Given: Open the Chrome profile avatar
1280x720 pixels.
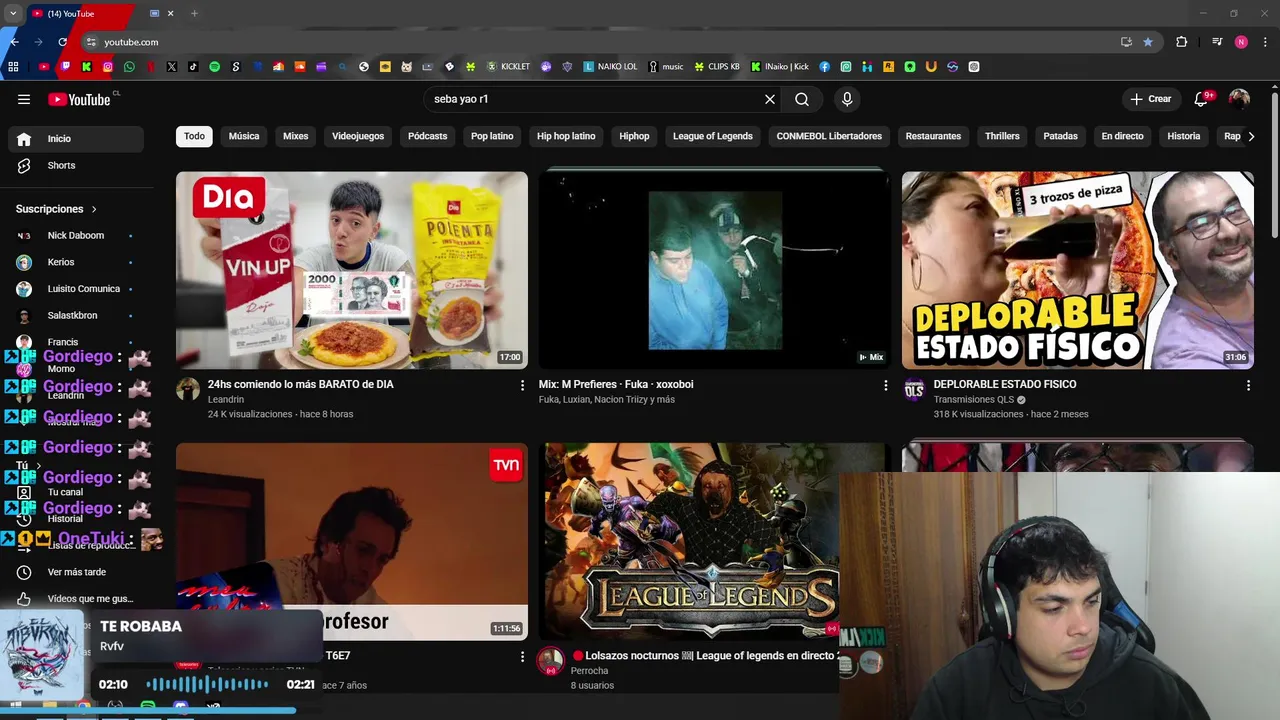Looking at the screenshot, I should tap(1241, 42).
